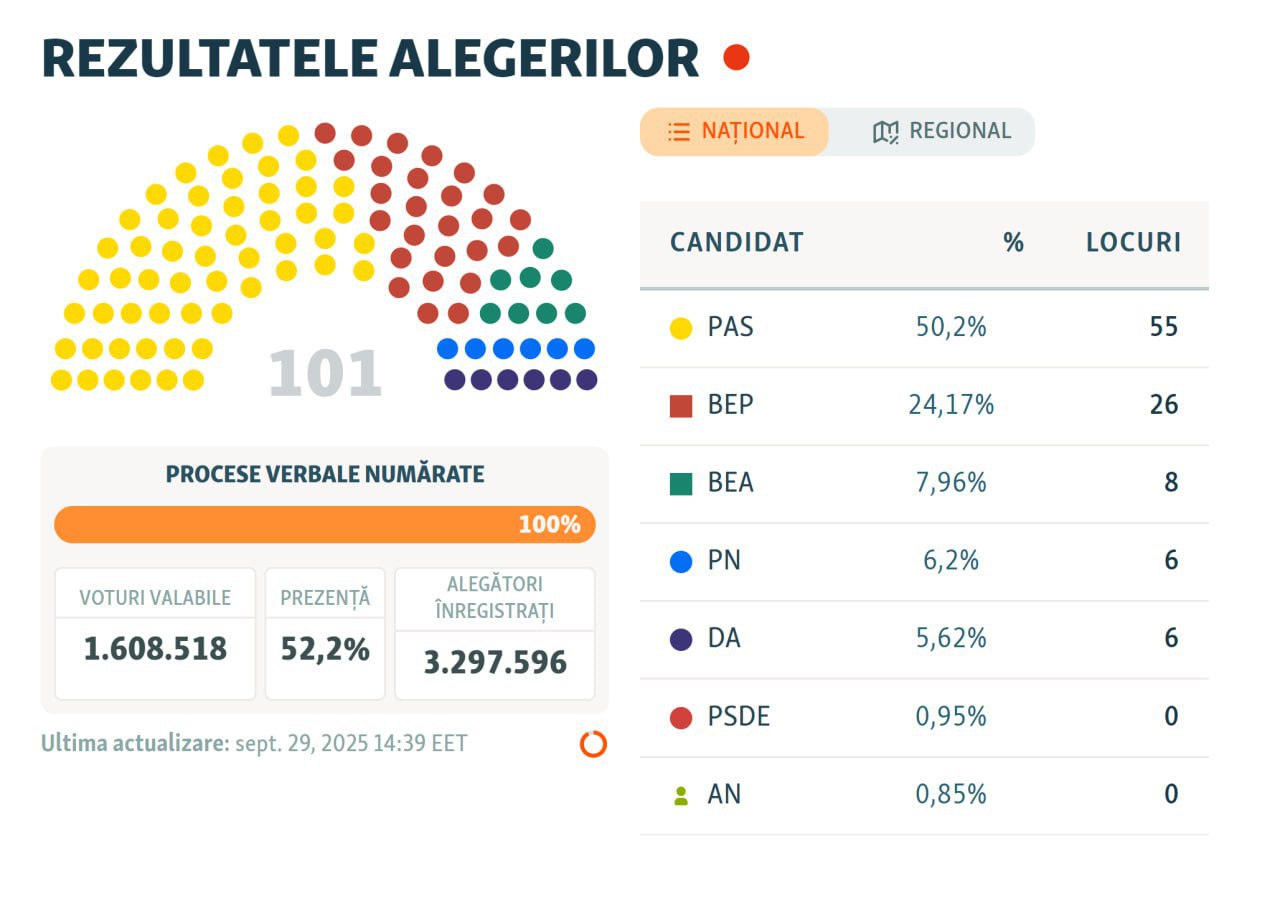Select the Alegători Înregistrați stat card
This screenshot has width=1280, height=903.
tap(495, 634)
